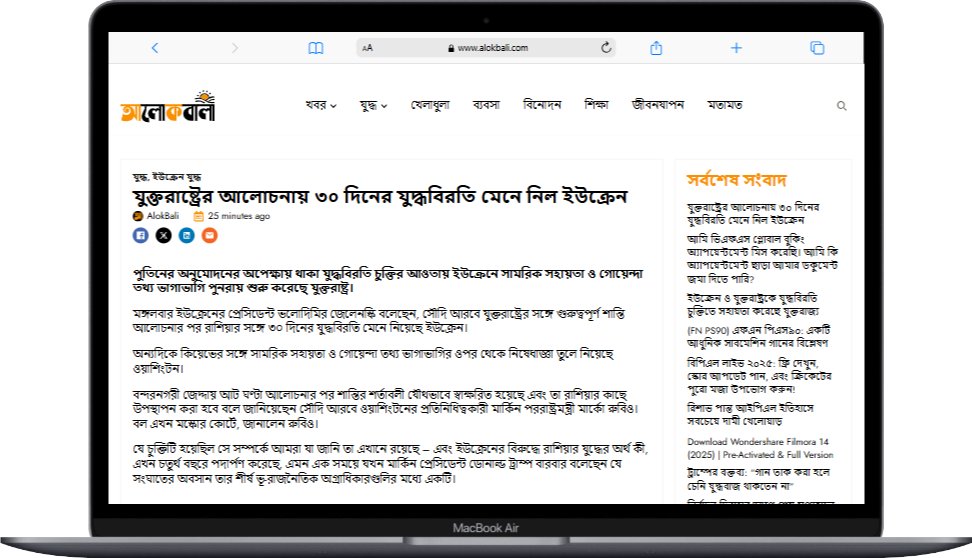972x558 pixels.
Task: Open the বিনোদন menu item
Action: point(542,105)
